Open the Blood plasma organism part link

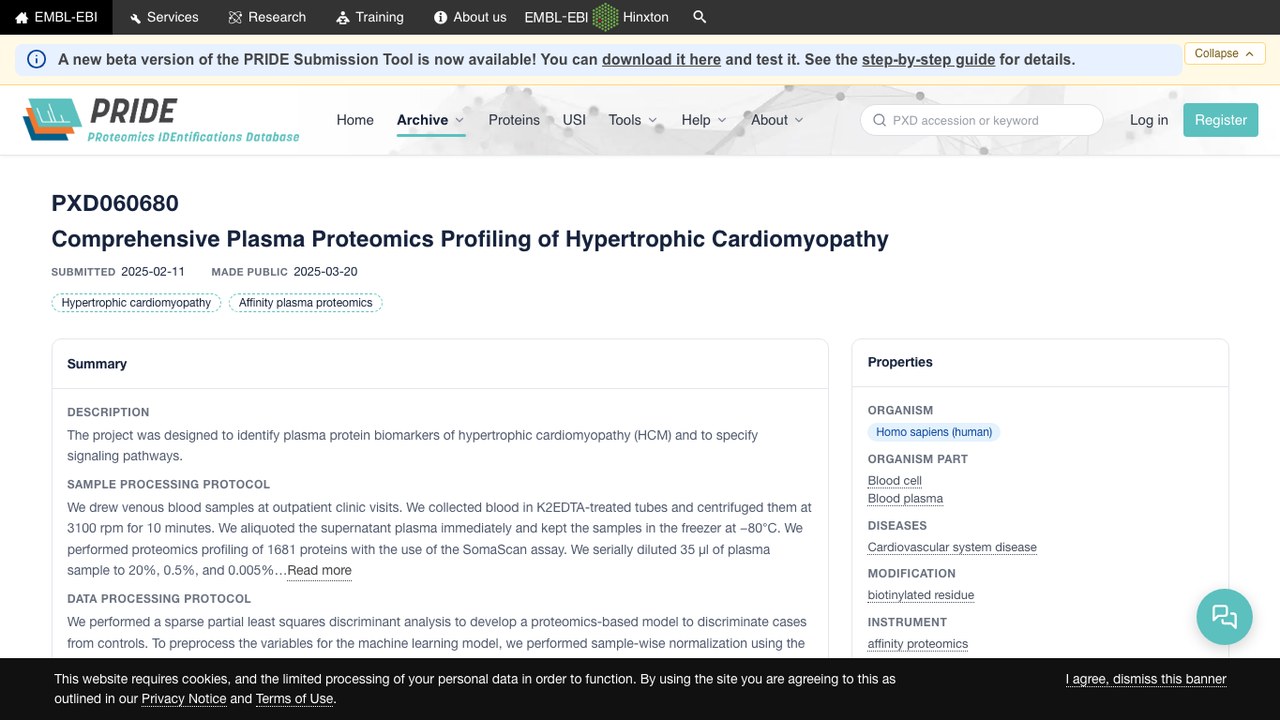(905, 498)
